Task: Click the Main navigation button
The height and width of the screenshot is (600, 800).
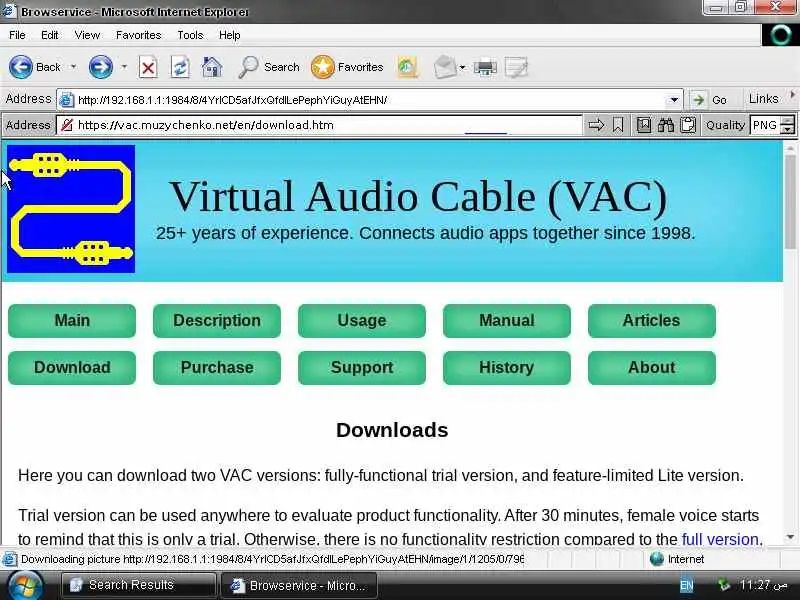Action: click(72, 320)
